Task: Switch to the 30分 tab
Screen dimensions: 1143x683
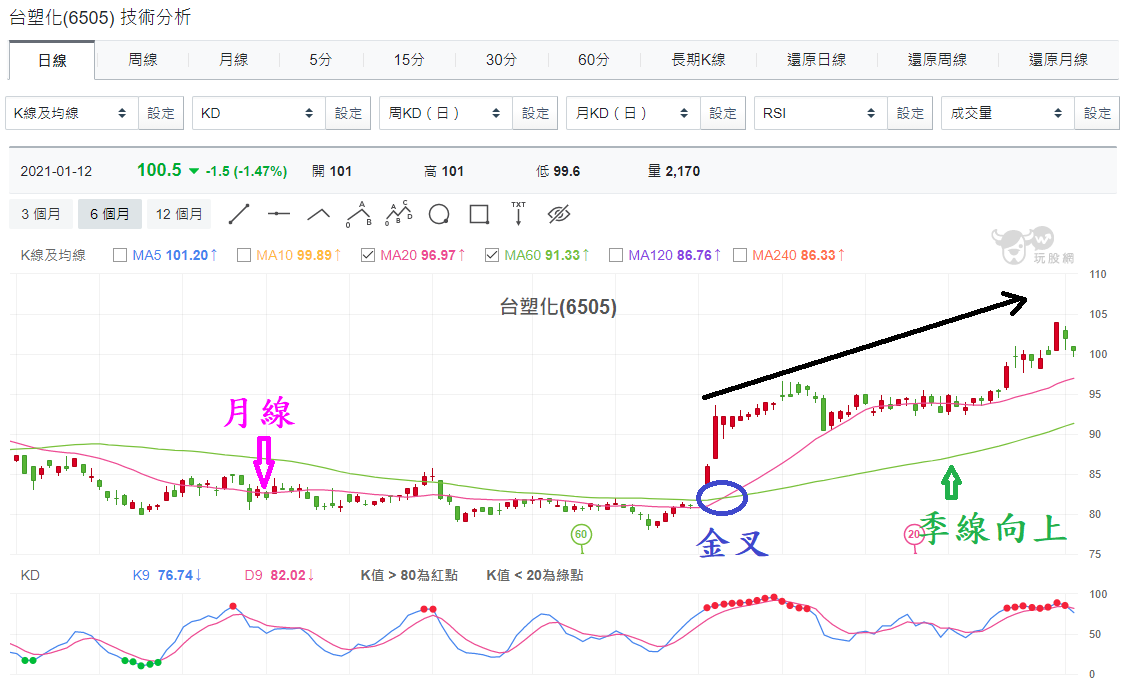Action: 502,60
